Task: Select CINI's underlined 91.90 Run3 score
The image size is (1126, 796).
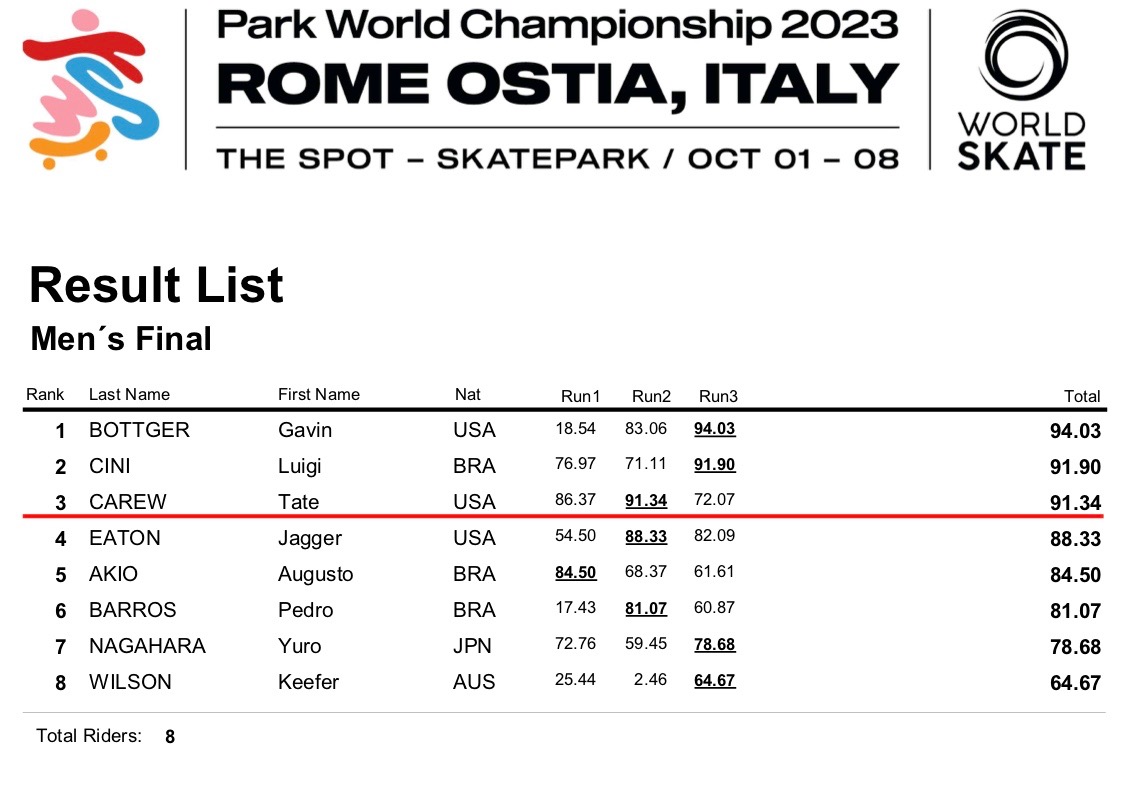Action: (x=715, y=465)
